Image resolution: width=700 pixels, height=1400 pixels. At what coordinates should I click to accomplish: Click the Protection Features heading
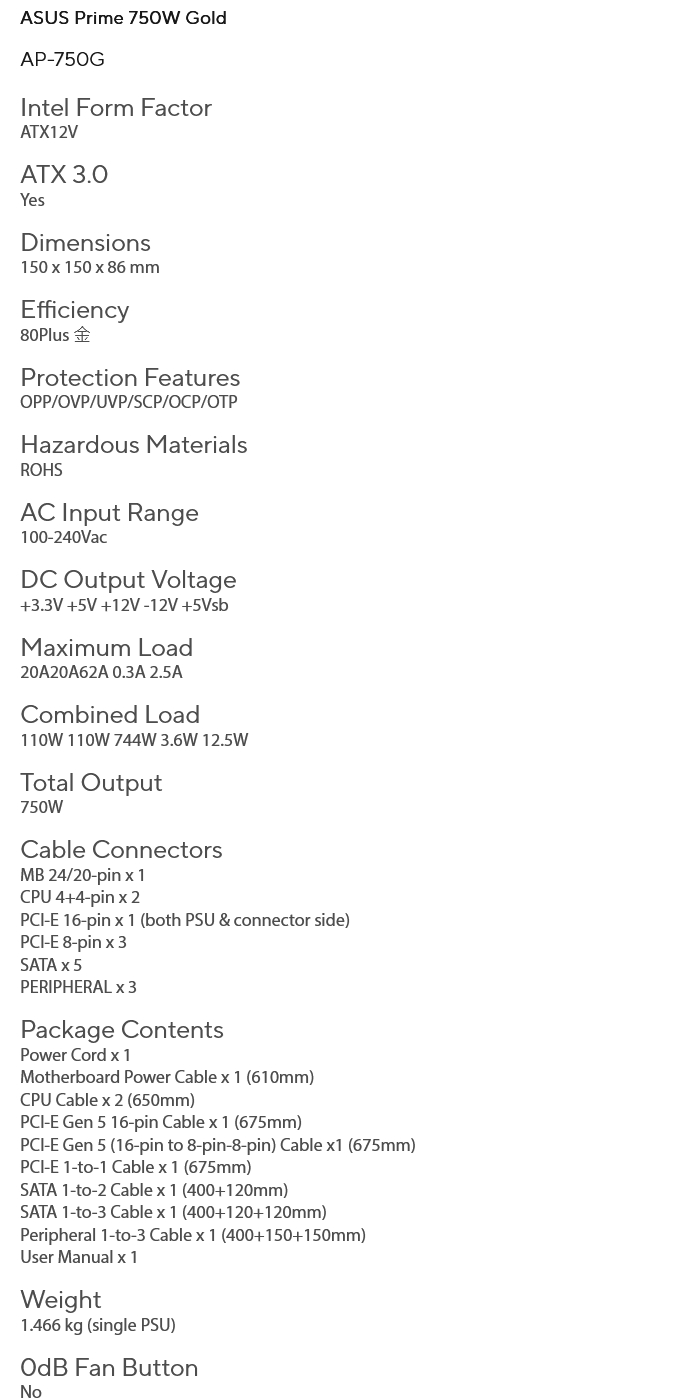[x=130, y=378]
